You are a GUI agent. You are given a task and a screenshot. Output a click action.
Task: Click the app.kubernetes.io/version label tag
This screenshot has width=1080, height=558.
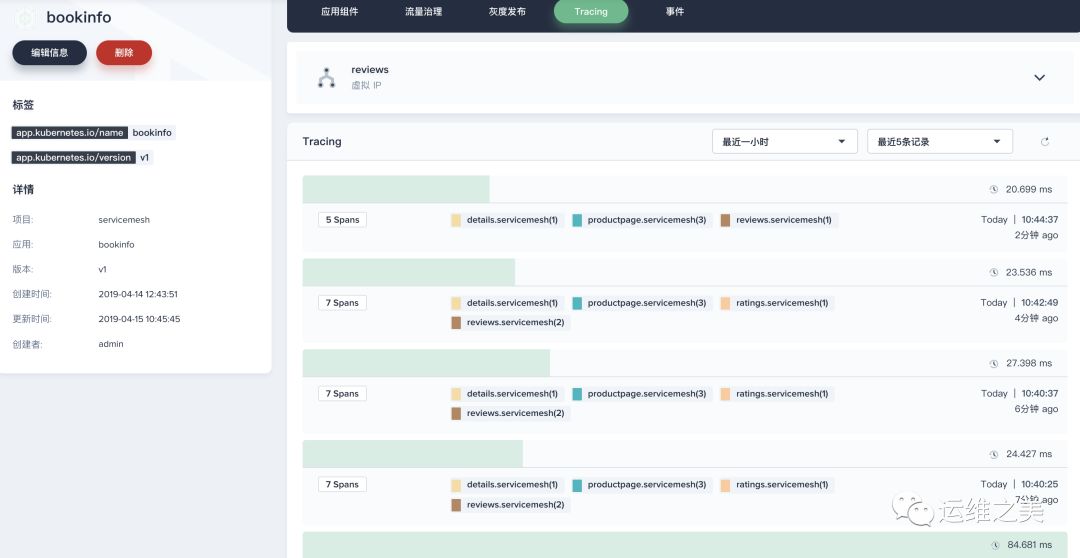click(74, 157)
